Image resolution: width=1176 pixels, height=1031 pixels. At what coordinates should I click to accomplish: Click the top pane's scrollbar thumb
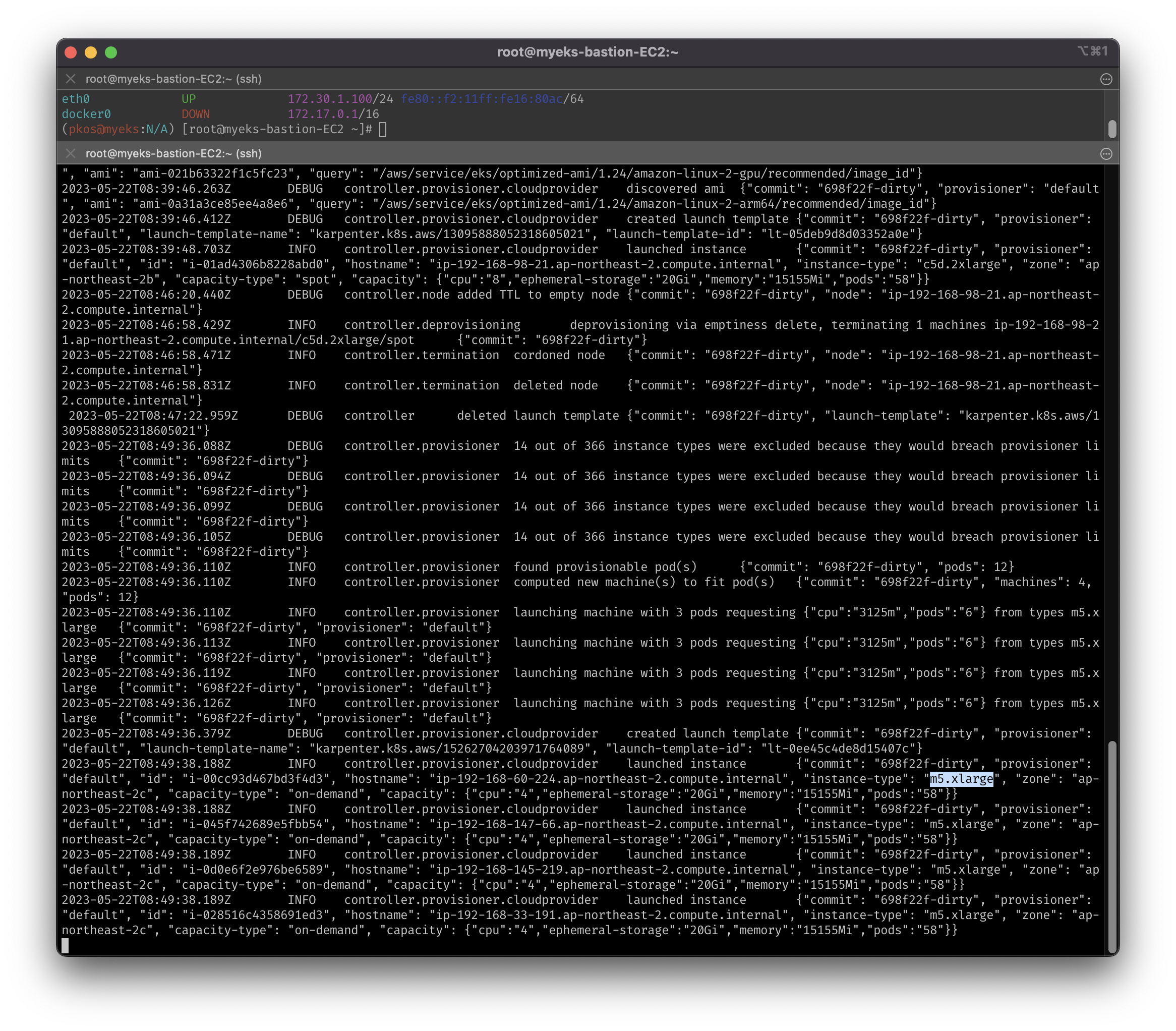(1111, 129)
